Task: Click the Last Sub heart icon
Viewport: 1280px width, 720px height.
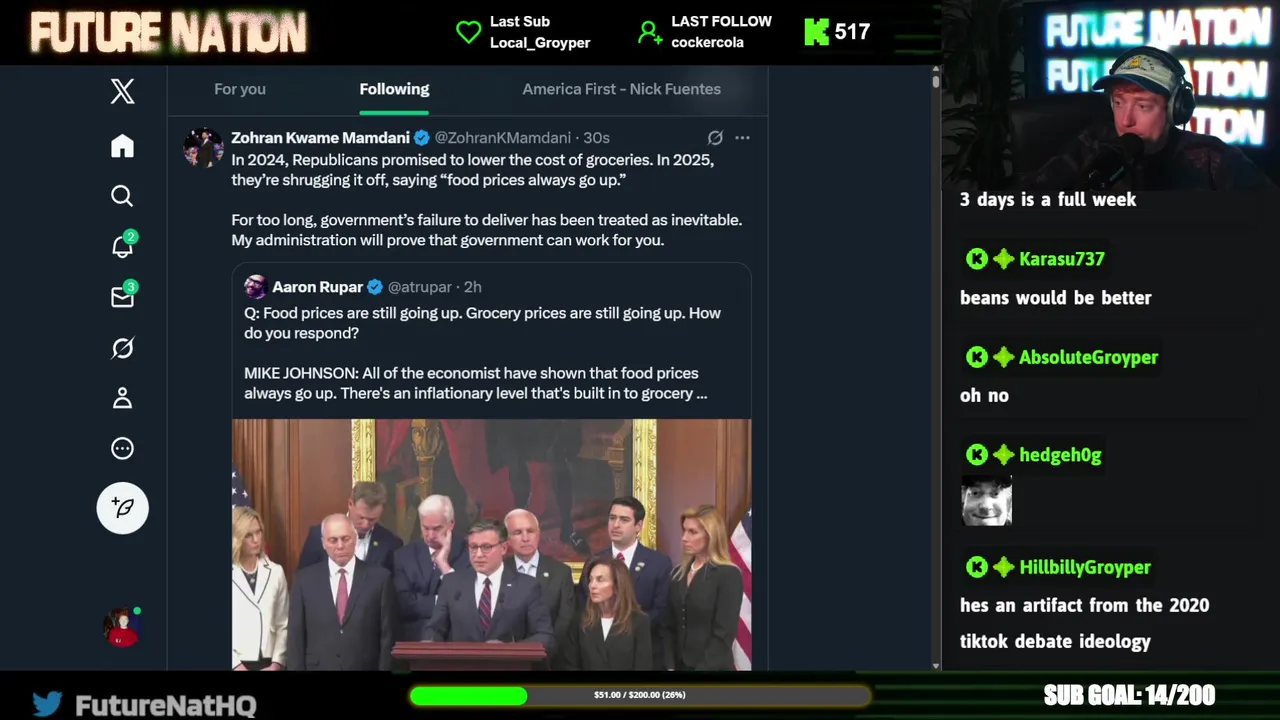Action: pos(468,32)
